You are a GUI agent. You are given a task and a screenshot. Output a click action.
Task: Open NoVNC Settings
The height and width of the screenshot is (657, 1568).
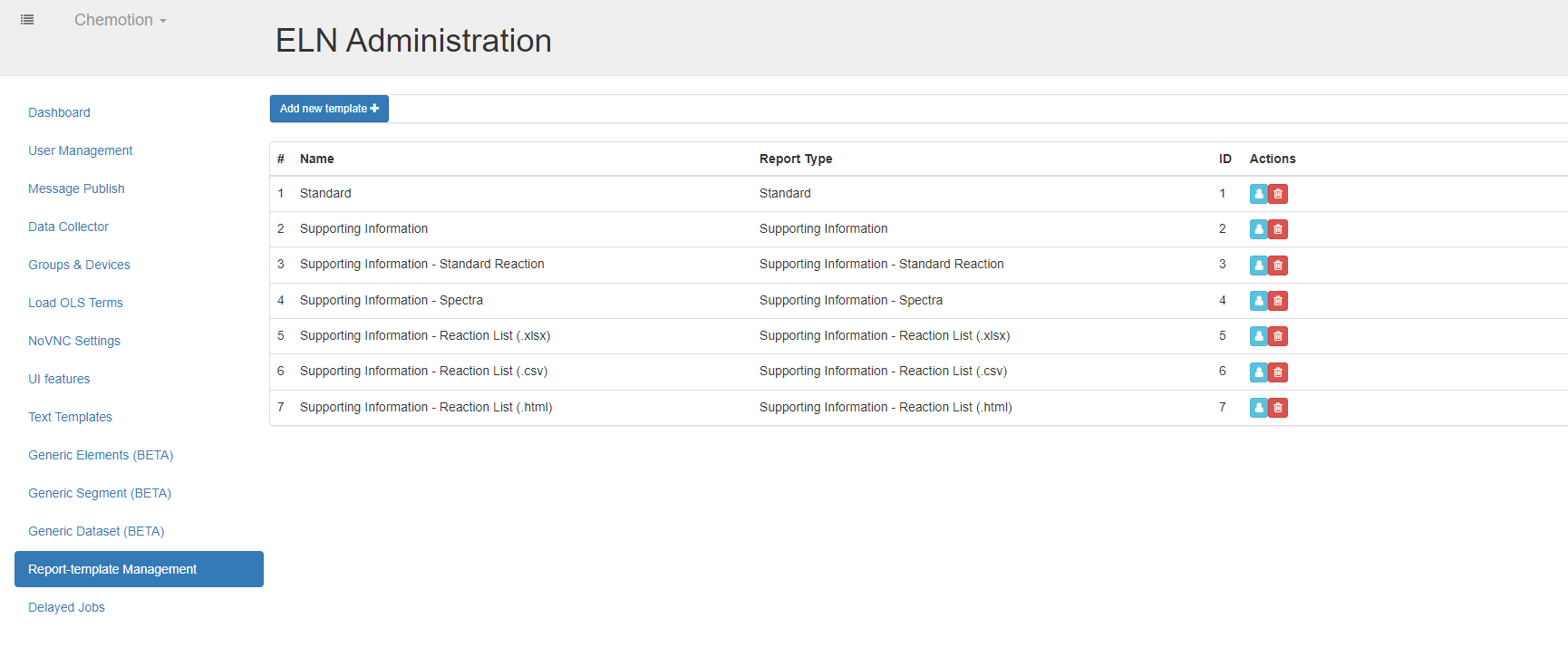[x=73, y=341]
